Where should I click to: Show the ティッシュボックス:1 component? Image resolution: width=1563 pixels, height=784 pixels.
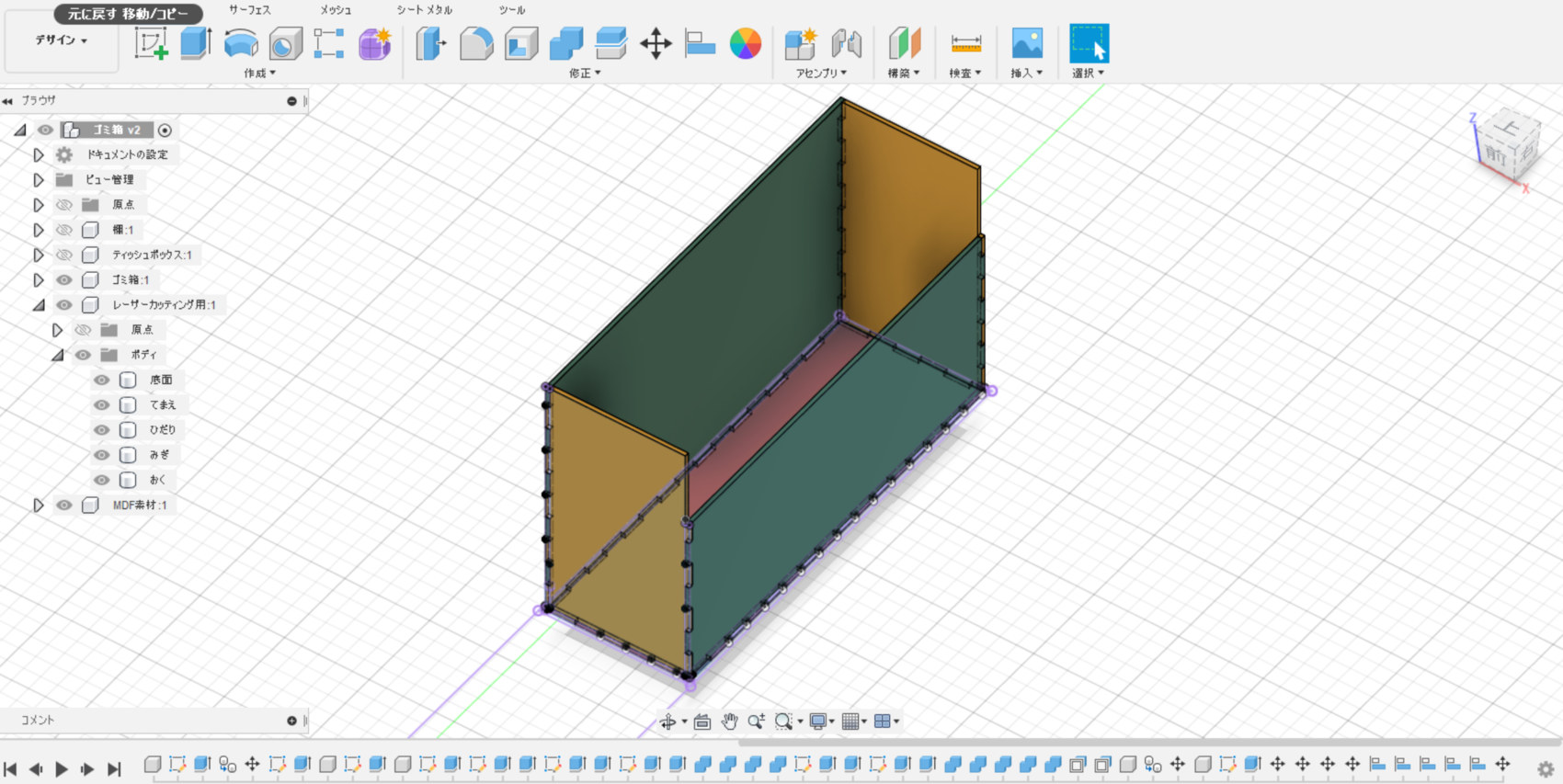(64, 255)
